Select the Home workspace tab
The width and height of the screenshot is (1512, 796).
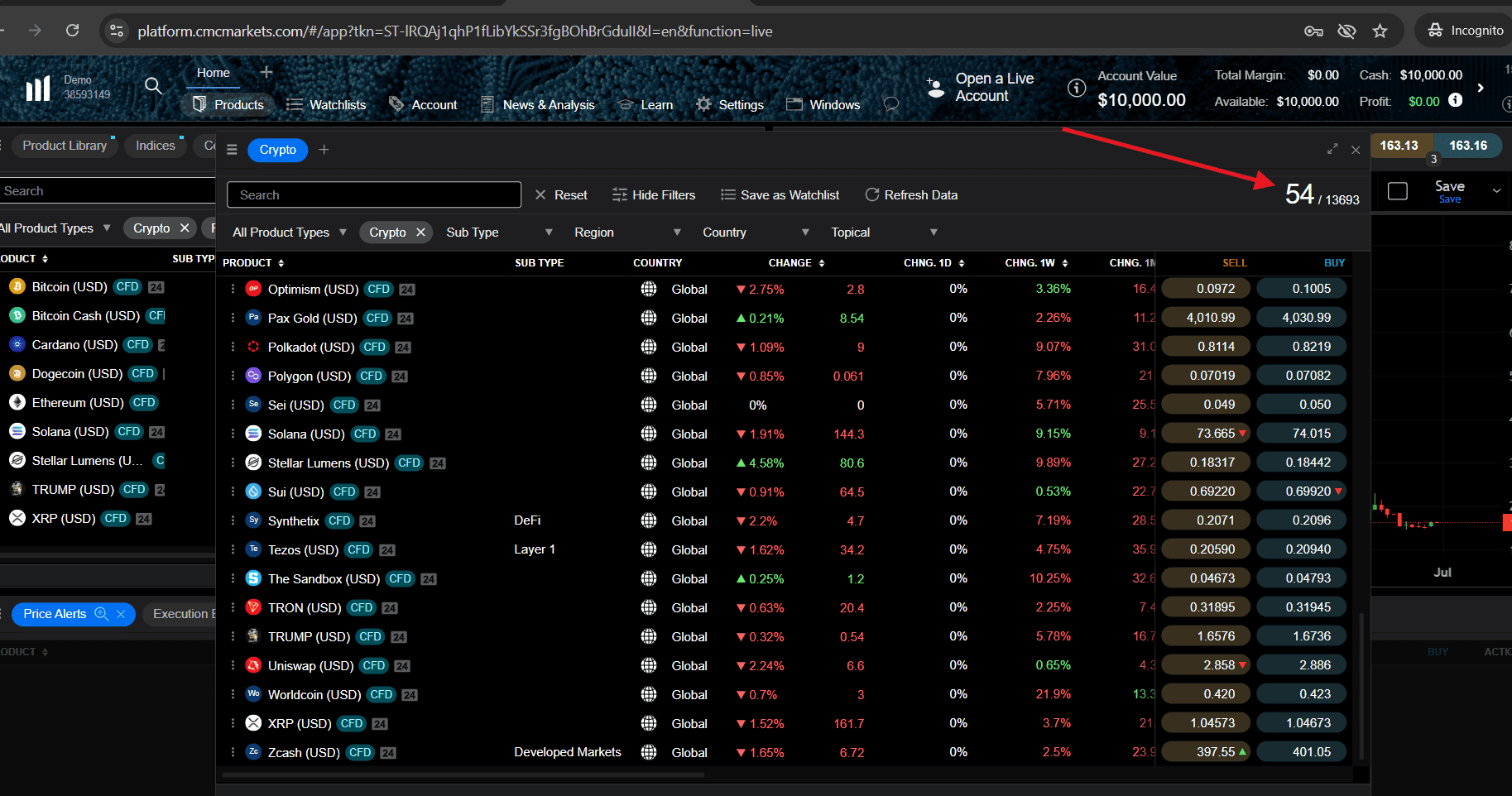click(x=214, y=73)
